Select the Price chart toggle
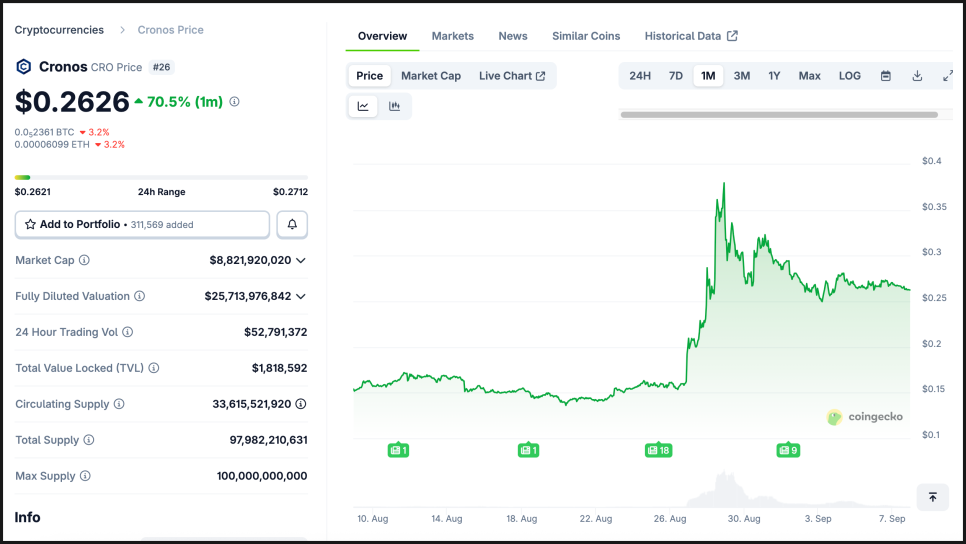This screenshot has height=544, width=966. pyautogui.click(x=369, y=76)
